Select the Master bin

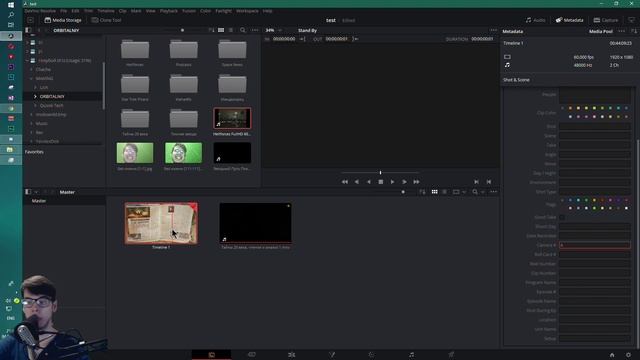tap(39, 201)
